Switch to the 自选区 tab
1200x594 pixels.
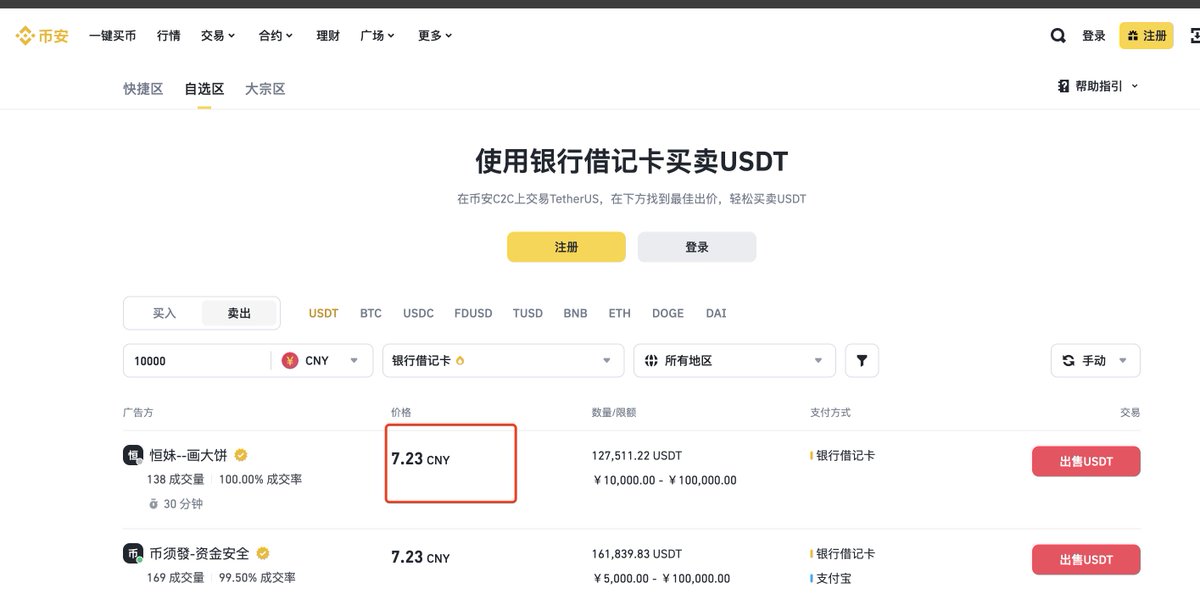tap(204, 89)
